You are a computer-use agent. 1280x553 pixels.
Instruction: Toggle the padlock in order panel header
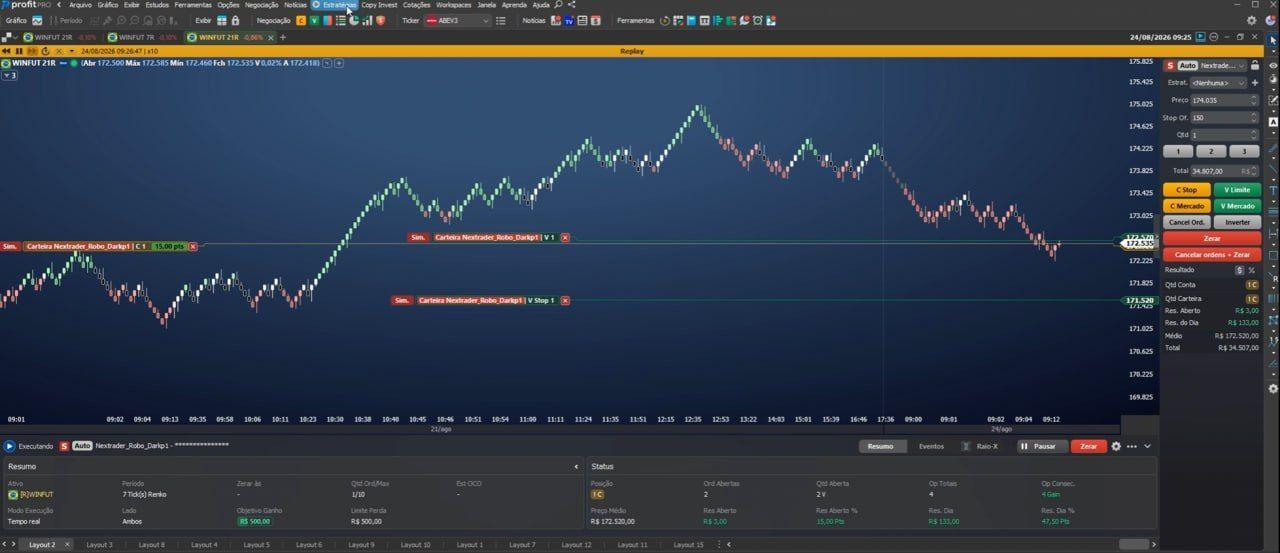click(x=1255, y=65)
